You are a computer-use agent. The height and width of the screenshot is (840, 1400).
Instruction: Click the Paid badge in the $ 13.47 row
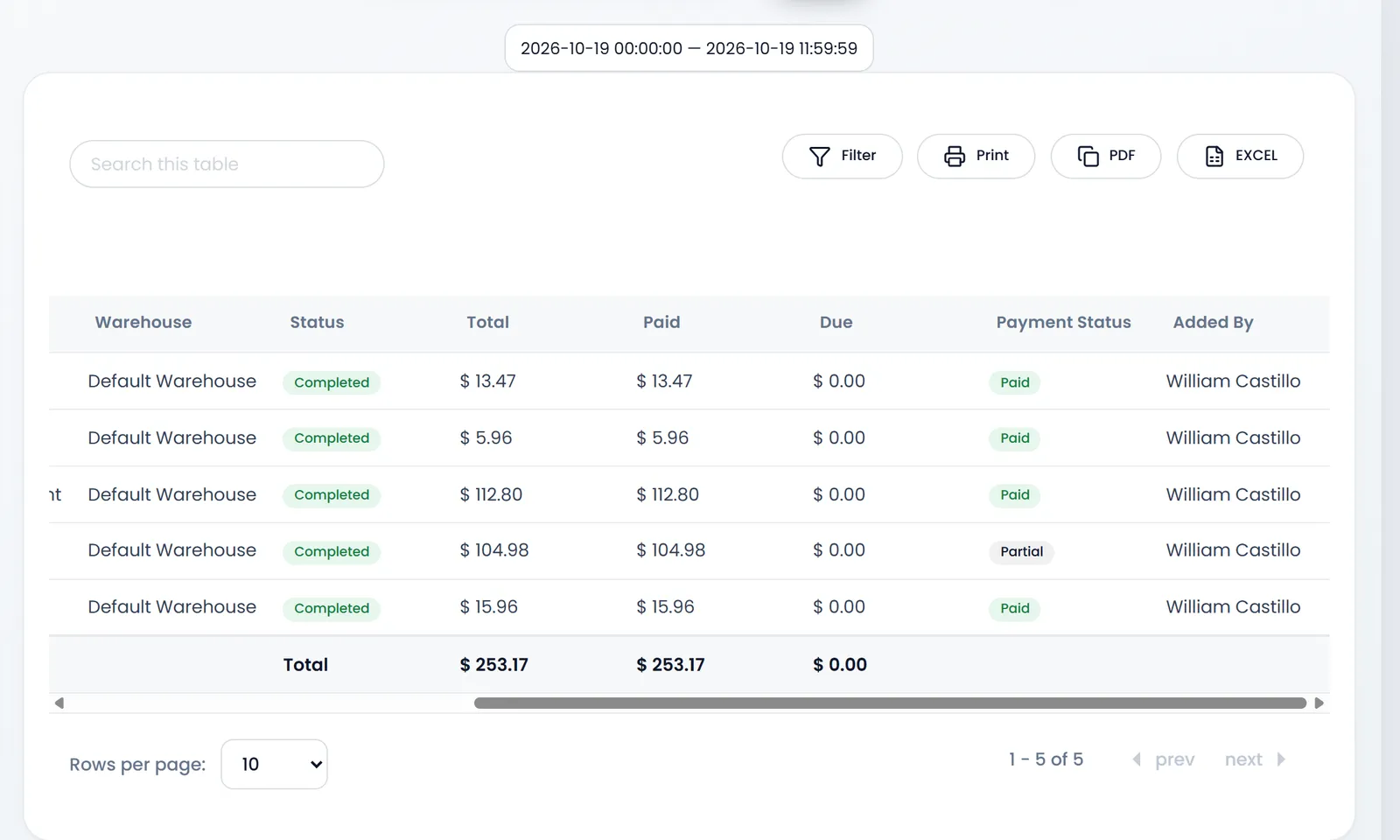click(x=1015, y=382)
